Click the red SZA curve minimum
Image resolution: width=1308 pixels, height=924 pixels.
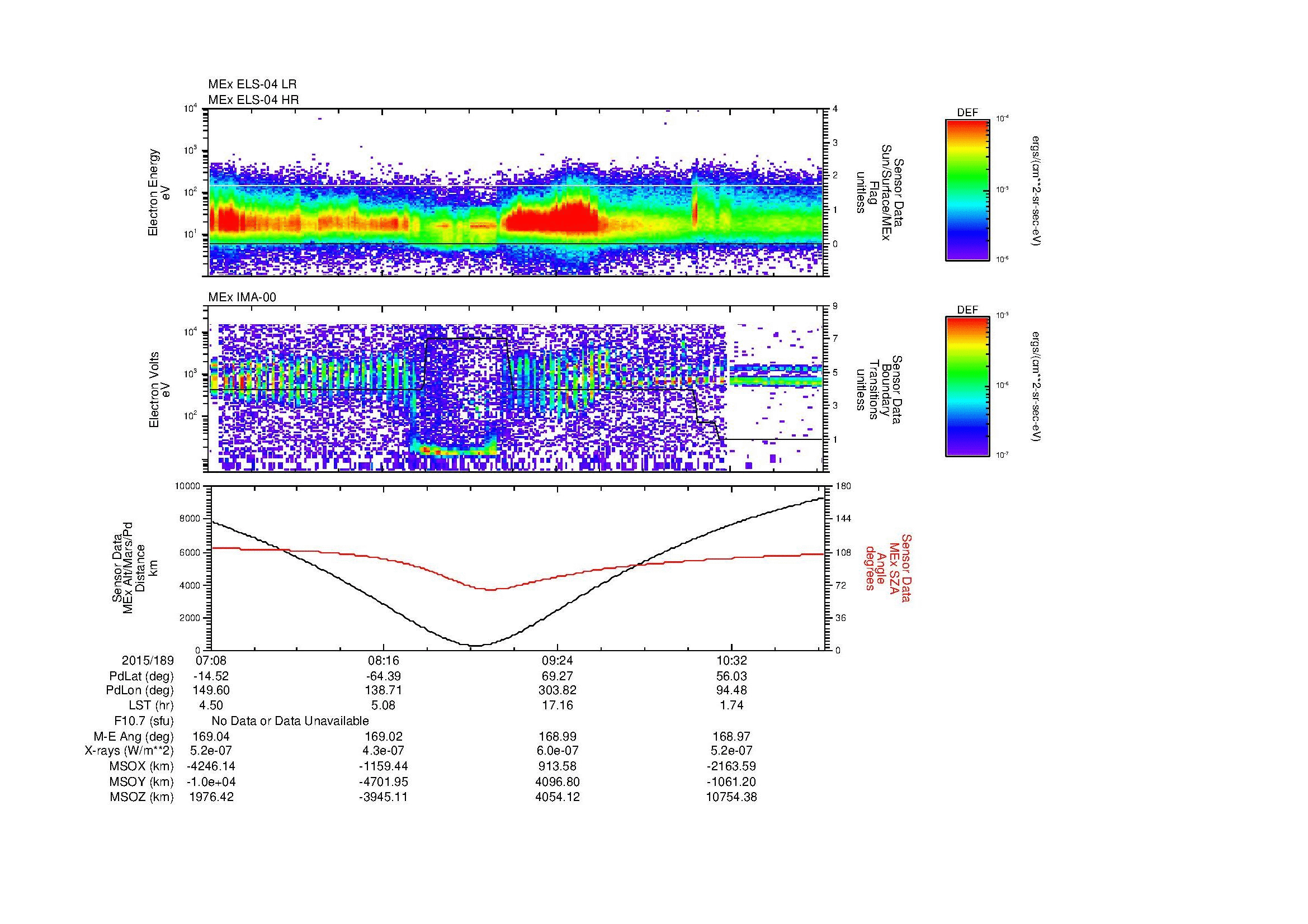490,589
